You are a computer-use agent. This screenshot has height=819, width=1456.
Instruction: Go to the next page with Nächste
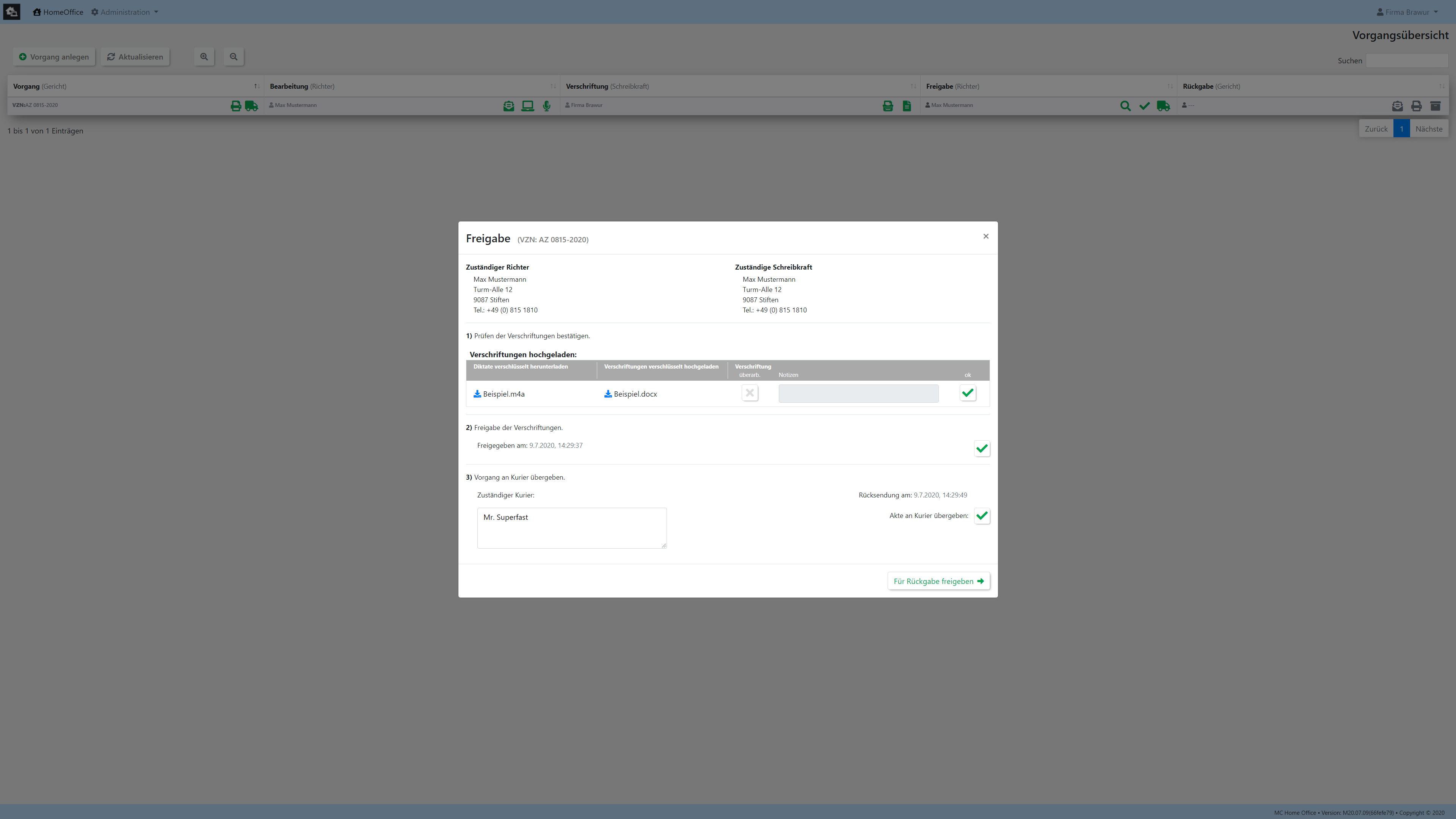click(x=1429, y=129)
